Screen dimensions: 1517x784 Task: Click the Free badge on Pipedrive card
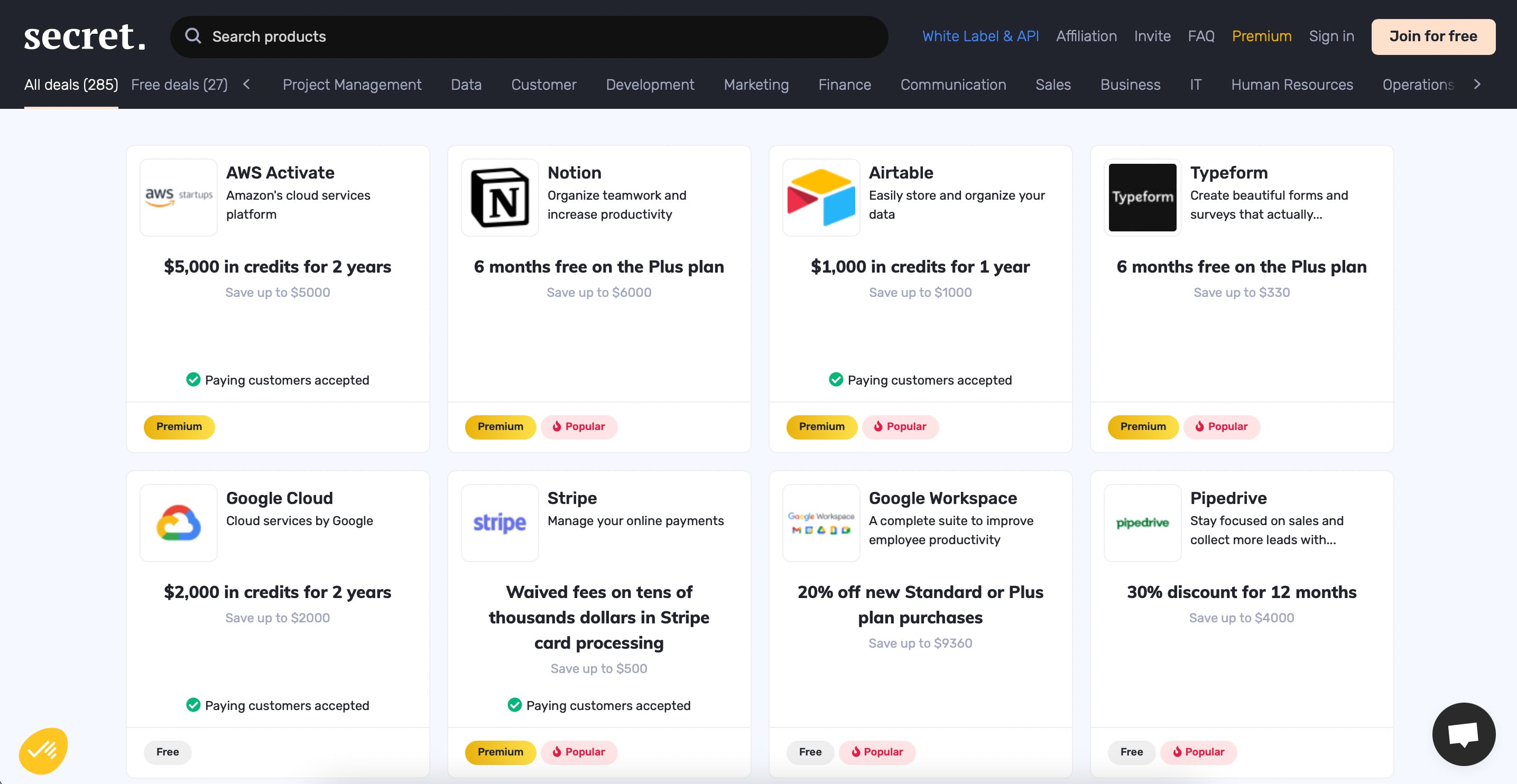pos(1132,752)
